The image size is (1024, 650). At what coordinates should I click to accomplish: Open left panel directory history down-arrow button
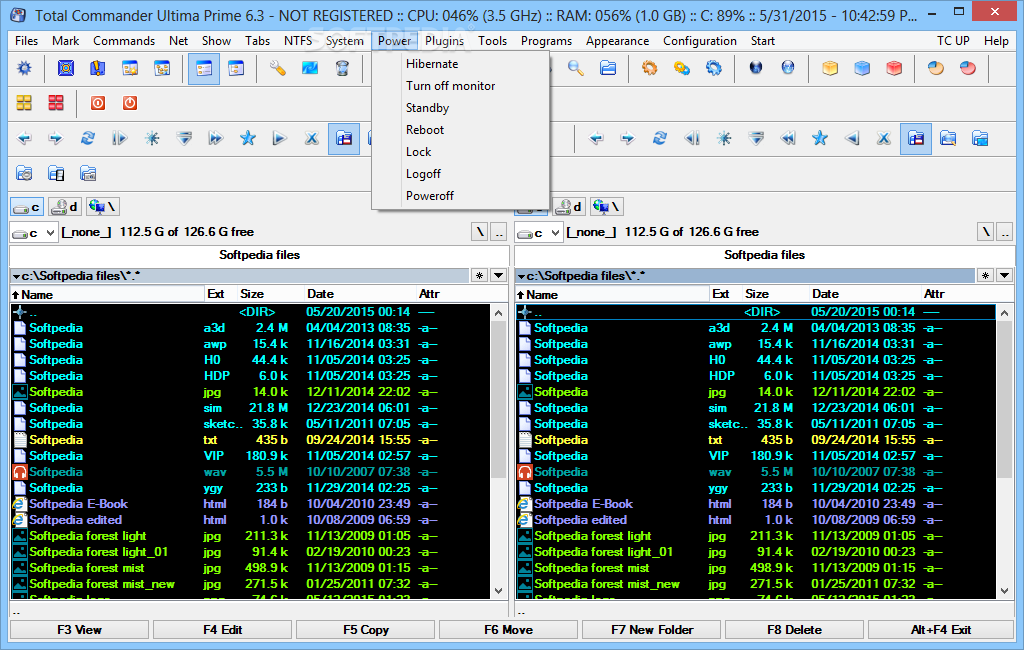[498, 276]
